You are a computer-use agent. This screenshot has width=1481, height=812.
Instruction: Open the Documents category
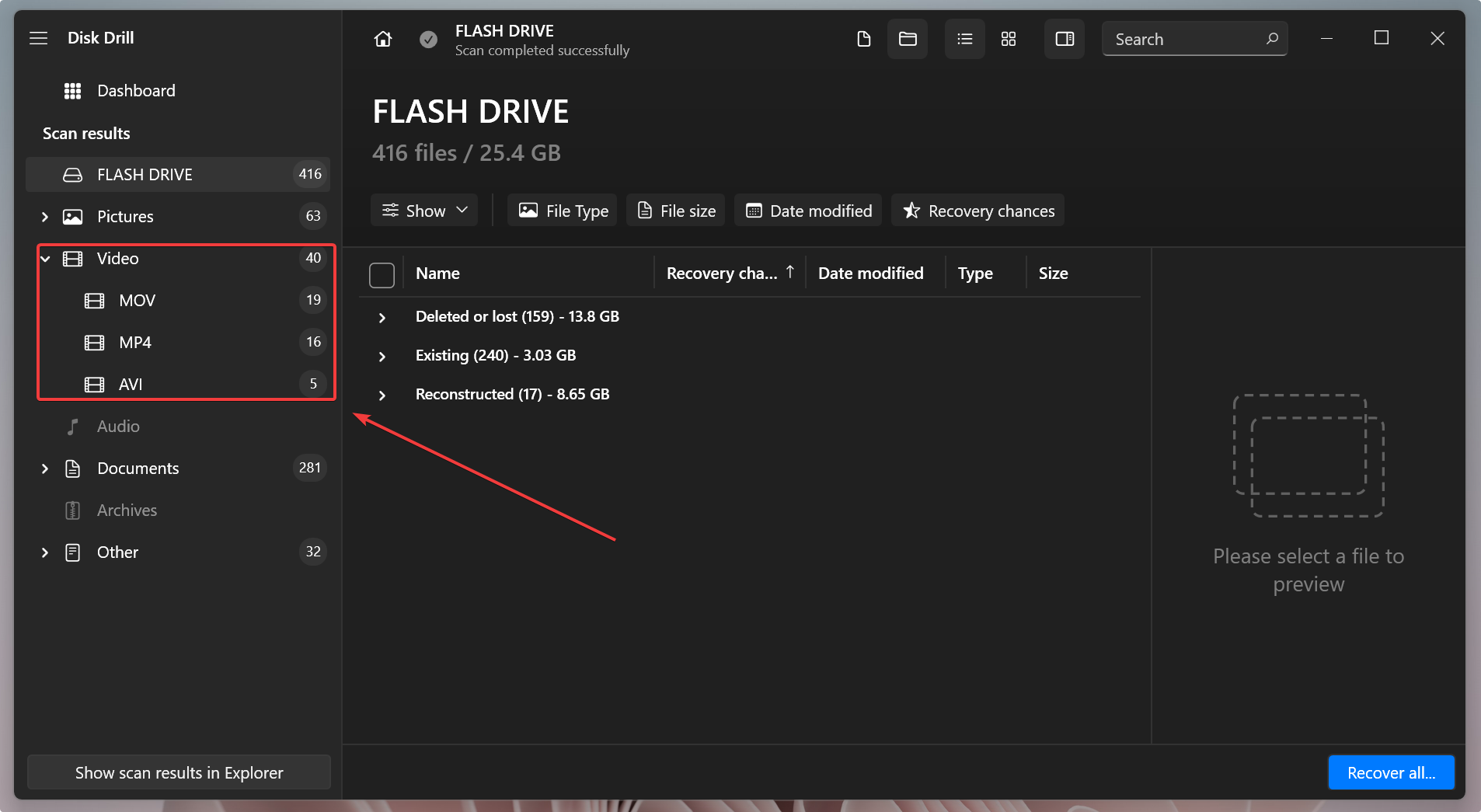point(138,469)
